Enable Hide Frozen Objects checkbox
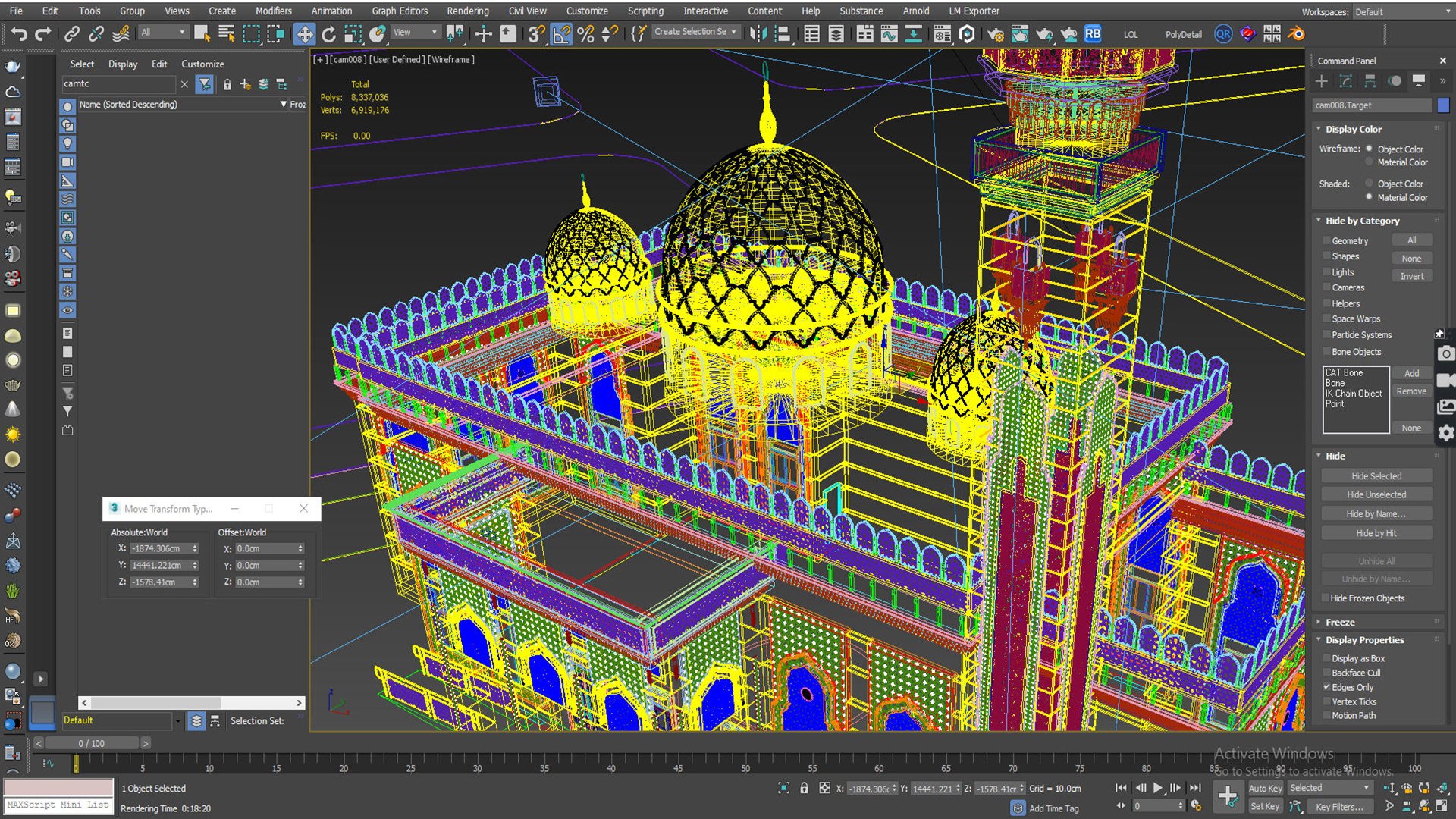Screen dimensions: 1456x819 [1326, 598]
